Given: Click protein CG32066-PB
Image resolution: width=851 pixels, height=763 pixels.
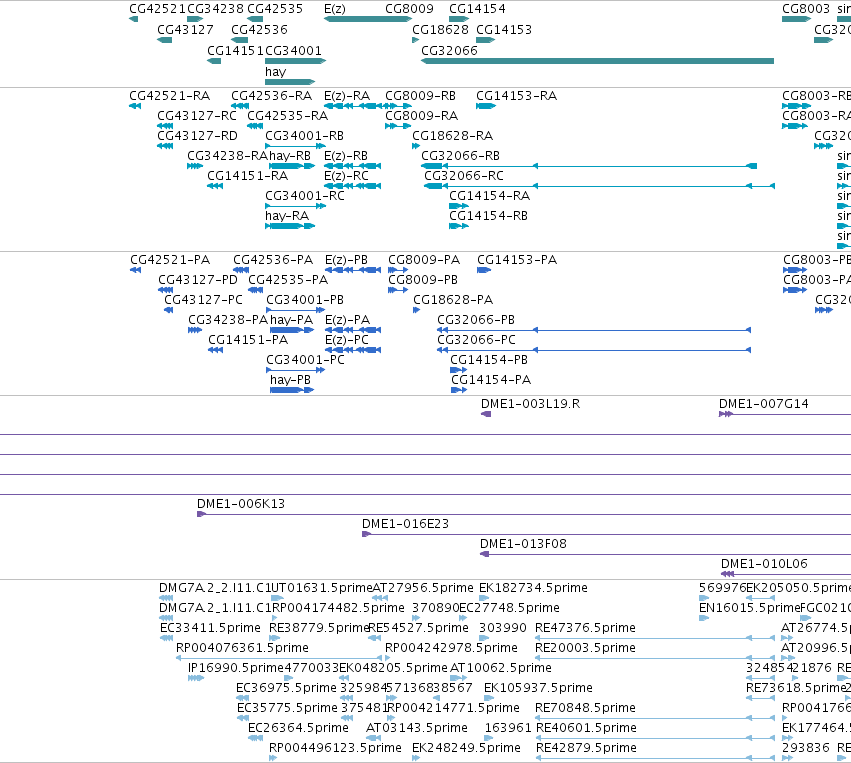Looking at the screenshot, I should [x=594, y=330].
